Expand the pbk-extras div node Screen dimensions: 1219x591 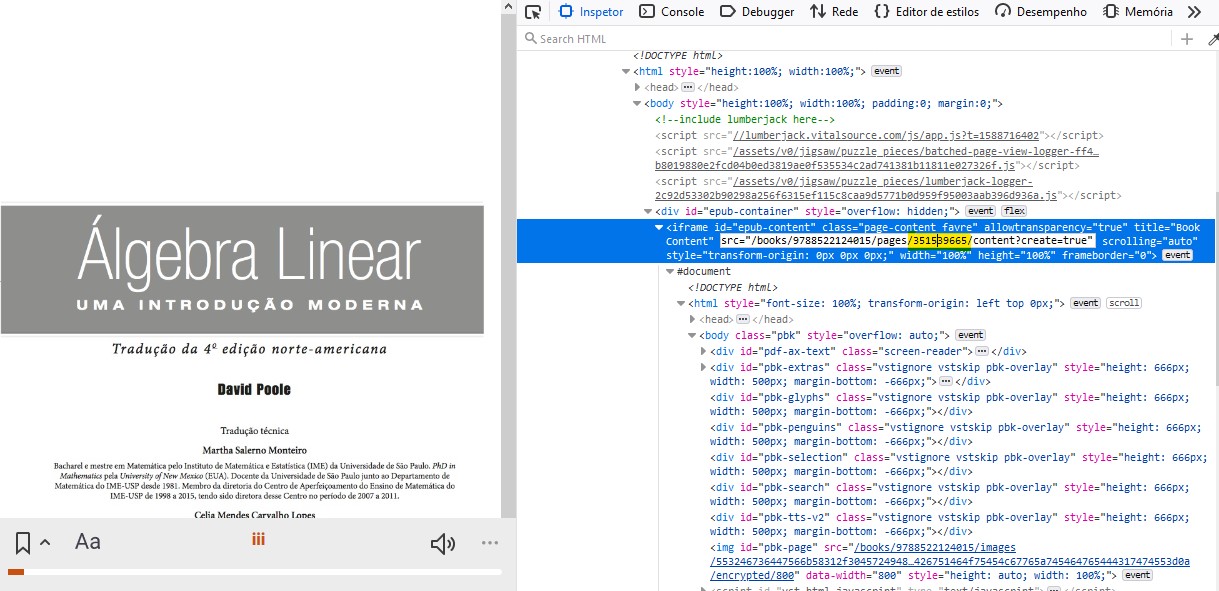703,367
